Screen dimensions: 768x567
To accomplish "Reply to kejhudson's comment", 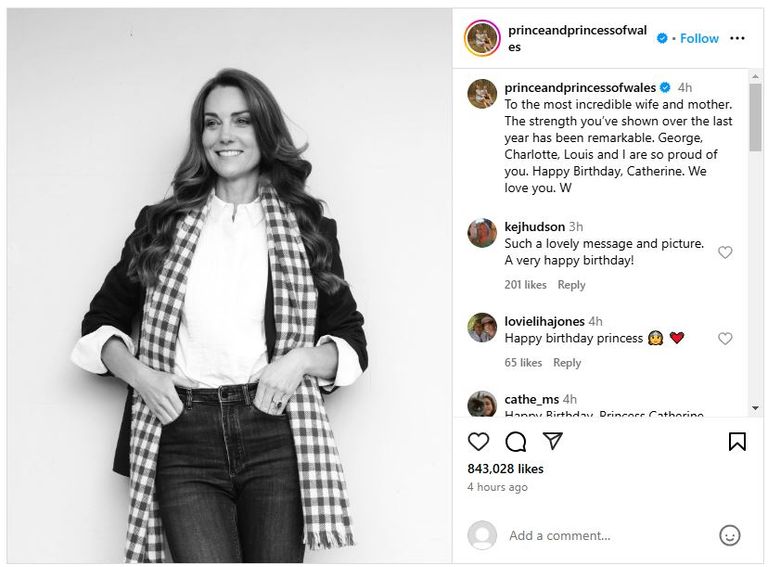I will point(571,285).
